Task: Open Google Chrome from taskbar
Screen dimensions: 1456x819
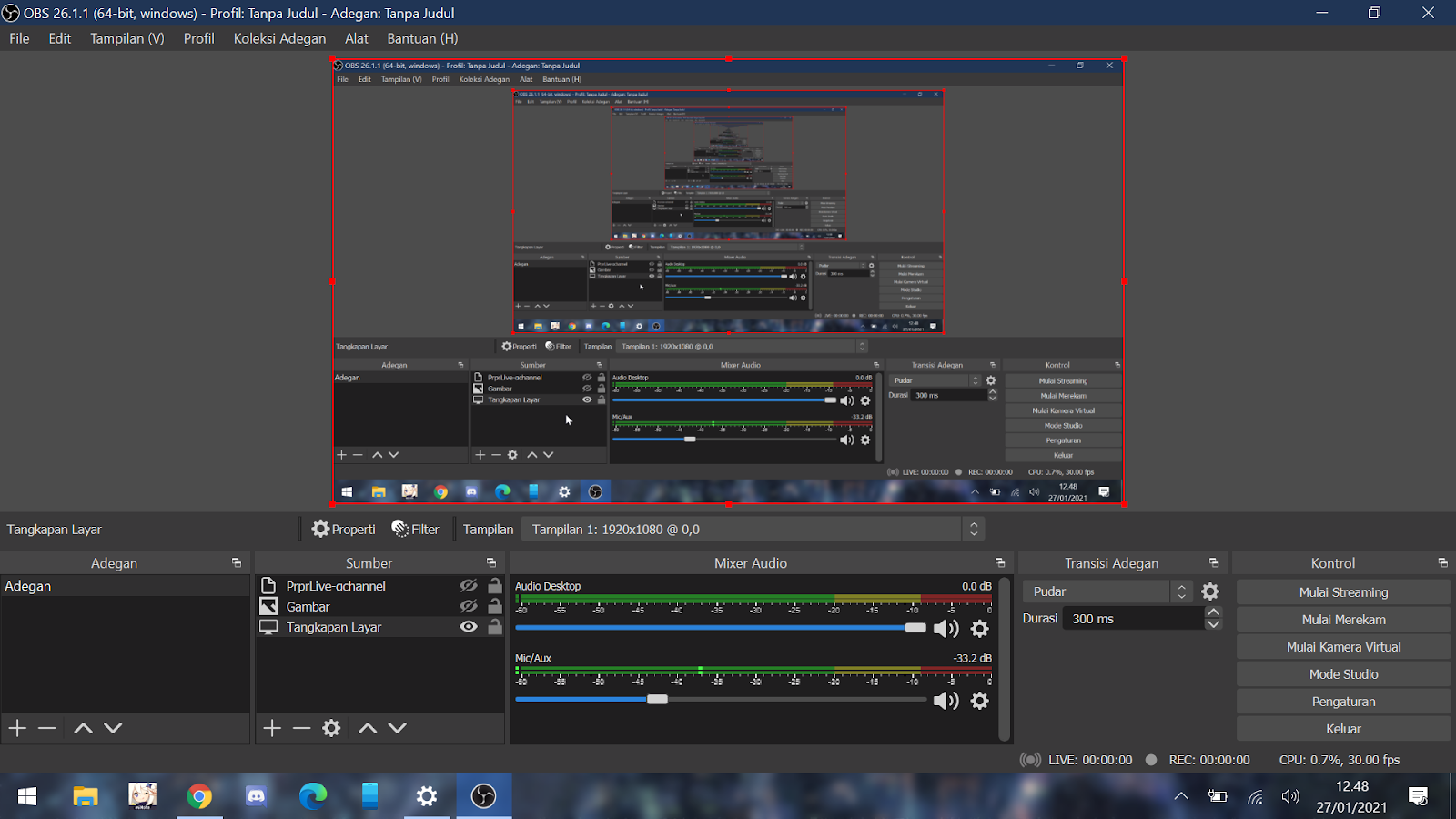Action: coord(199,796)
